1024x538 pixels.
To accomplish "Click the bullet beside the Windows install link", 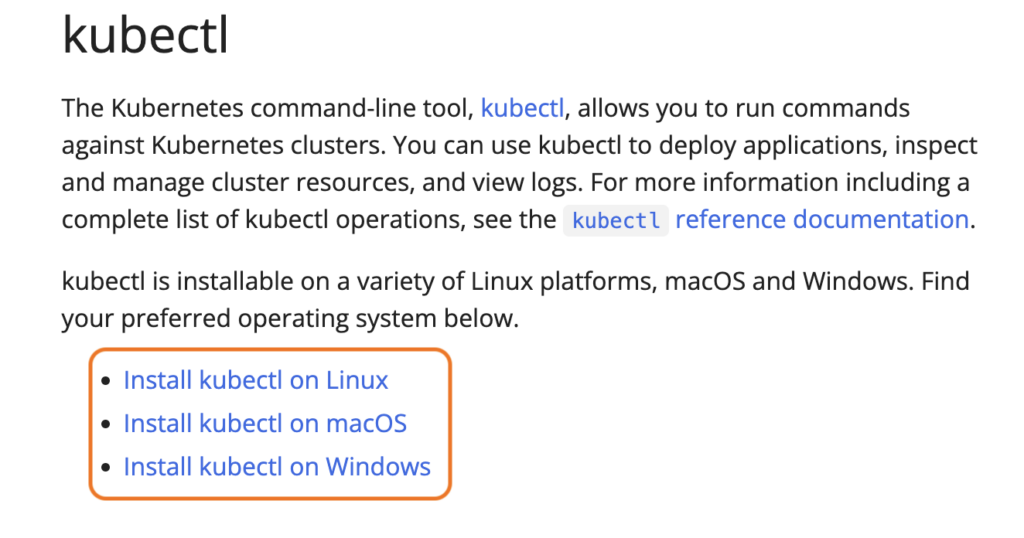I will (x=106, y=467).
